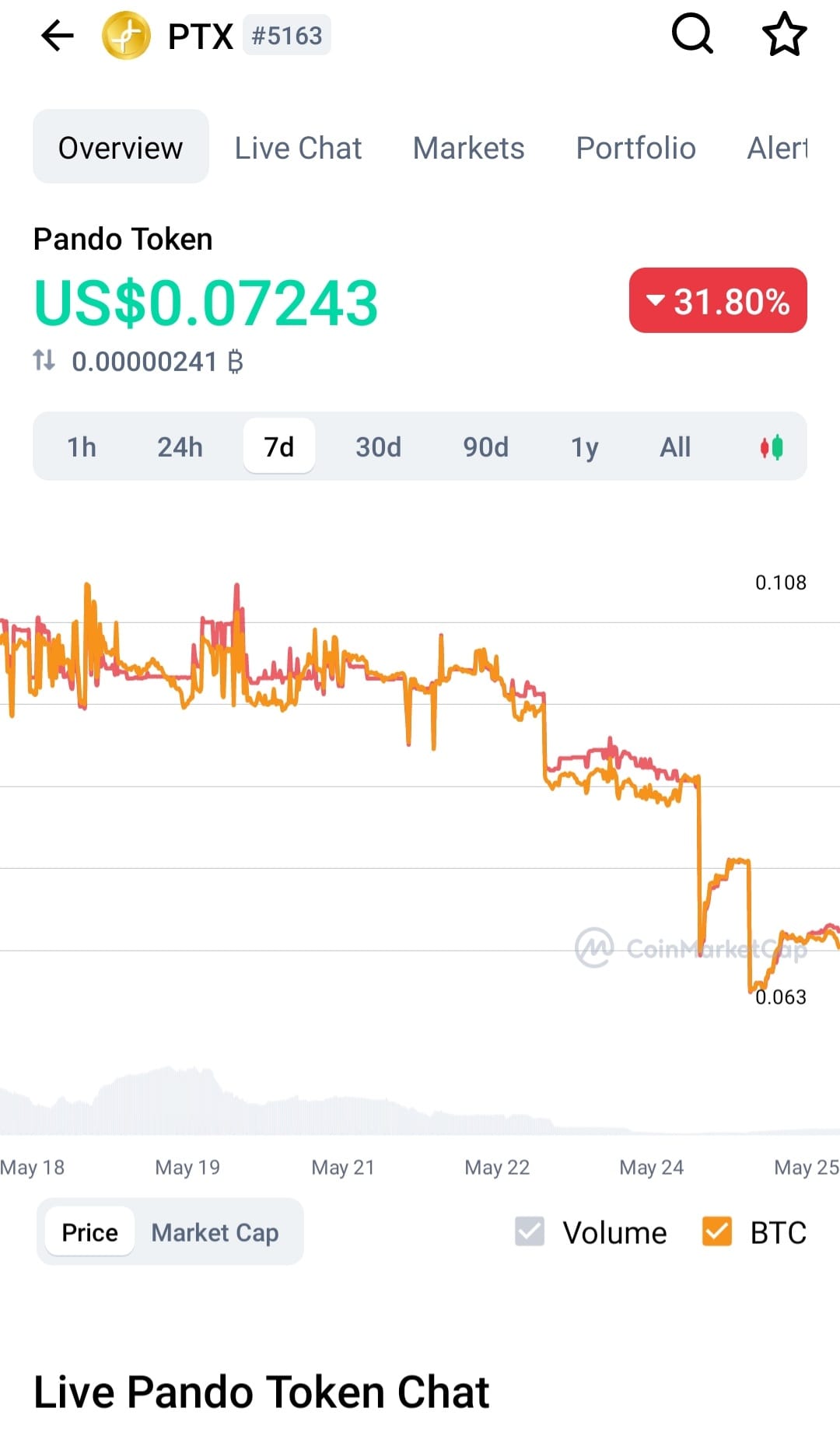
Task: Tap the May 21 date on chart axis
Action: point(343,1167)
